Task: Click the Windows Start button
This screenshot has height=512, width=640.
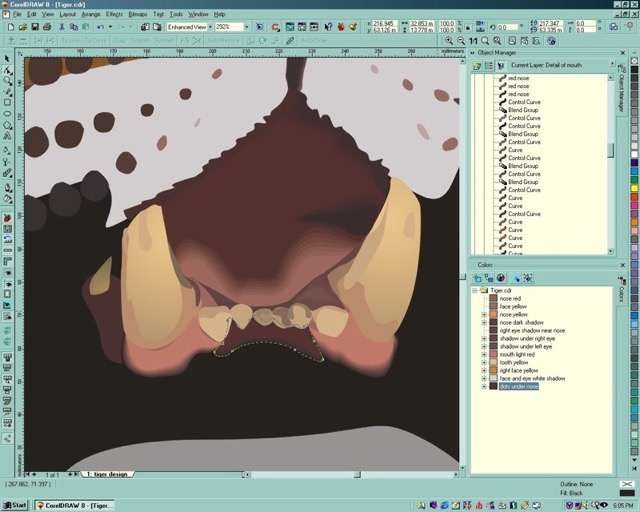Action: (16, 505)
